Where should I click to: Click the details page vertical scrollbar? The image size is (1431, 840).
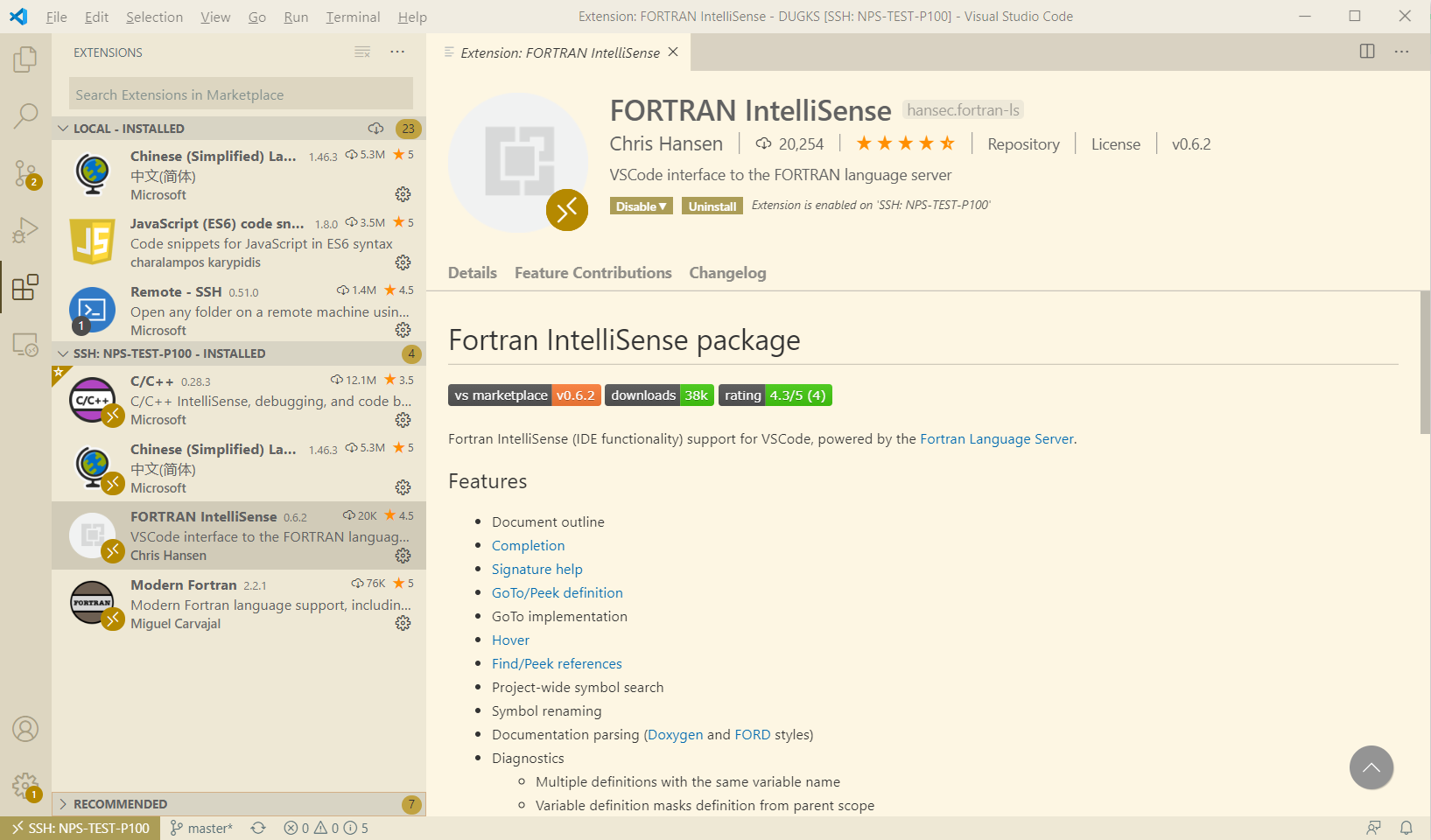pos(1425,362)
